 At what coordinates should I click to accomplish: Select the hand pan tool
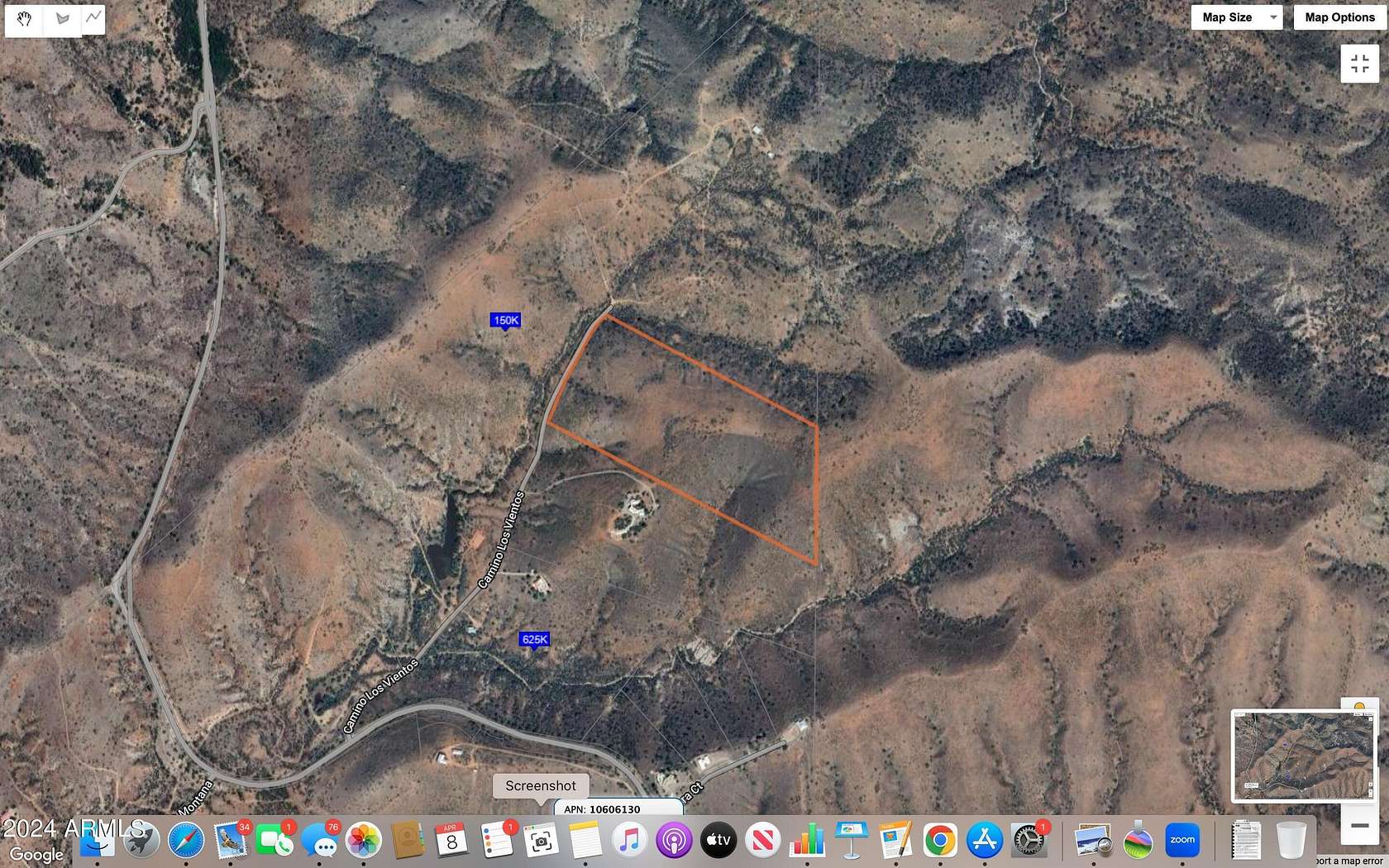pos(23,18)
